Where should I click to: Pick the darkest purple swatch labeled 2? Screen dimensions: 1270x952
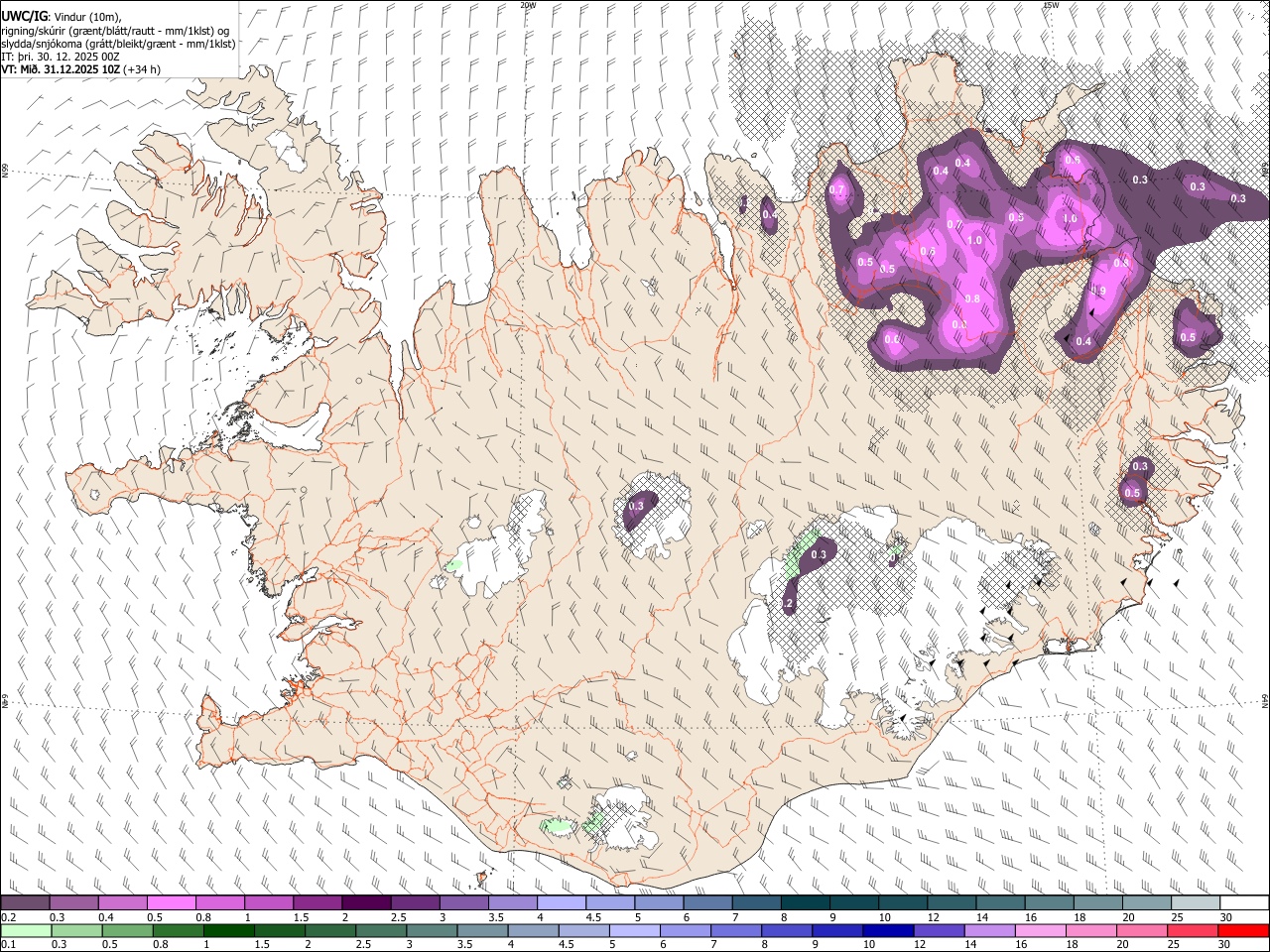[x=365, y=902]
